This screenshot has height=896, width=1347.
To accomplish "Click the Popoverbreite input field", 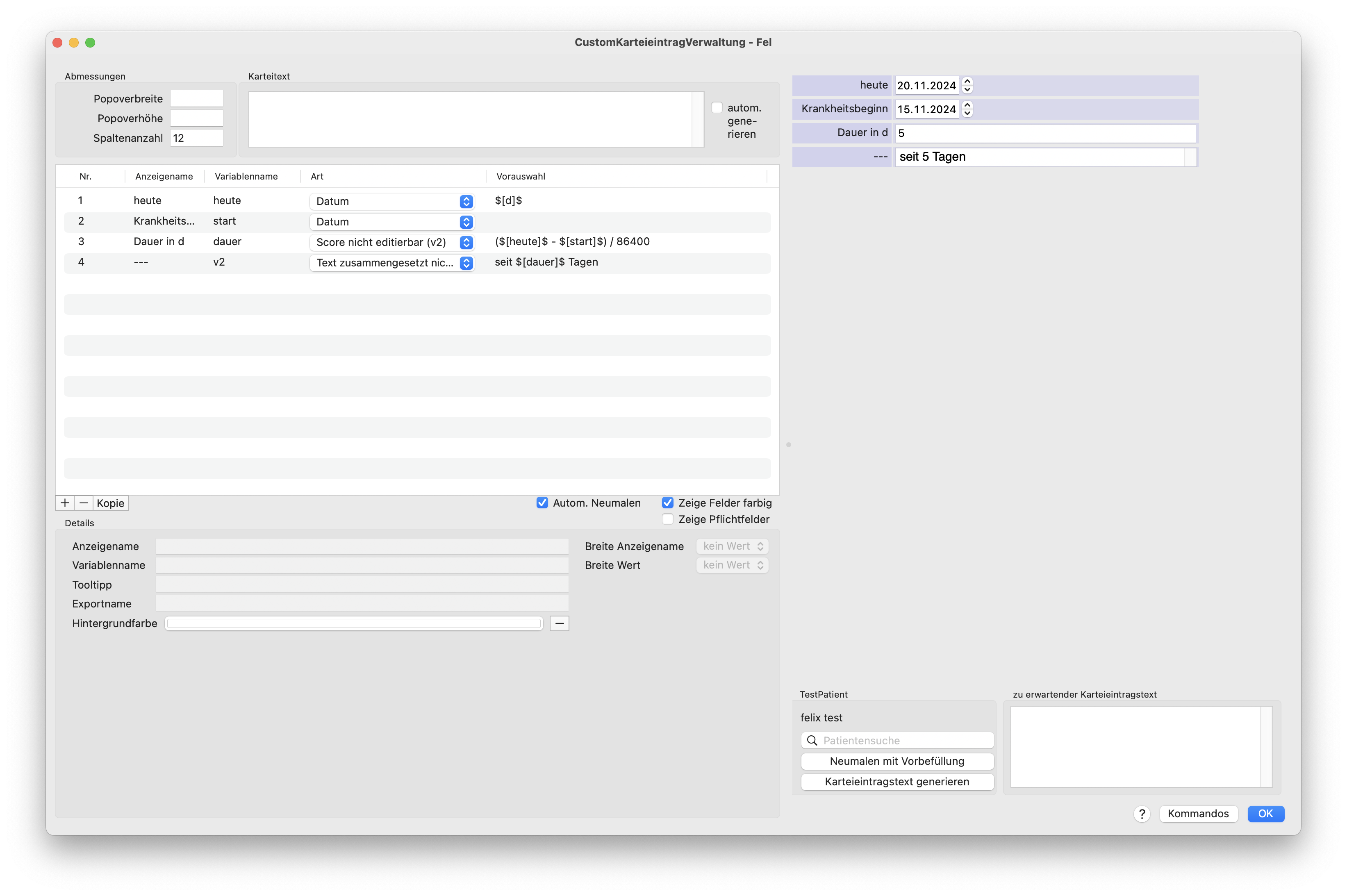I will click(197, 99).
